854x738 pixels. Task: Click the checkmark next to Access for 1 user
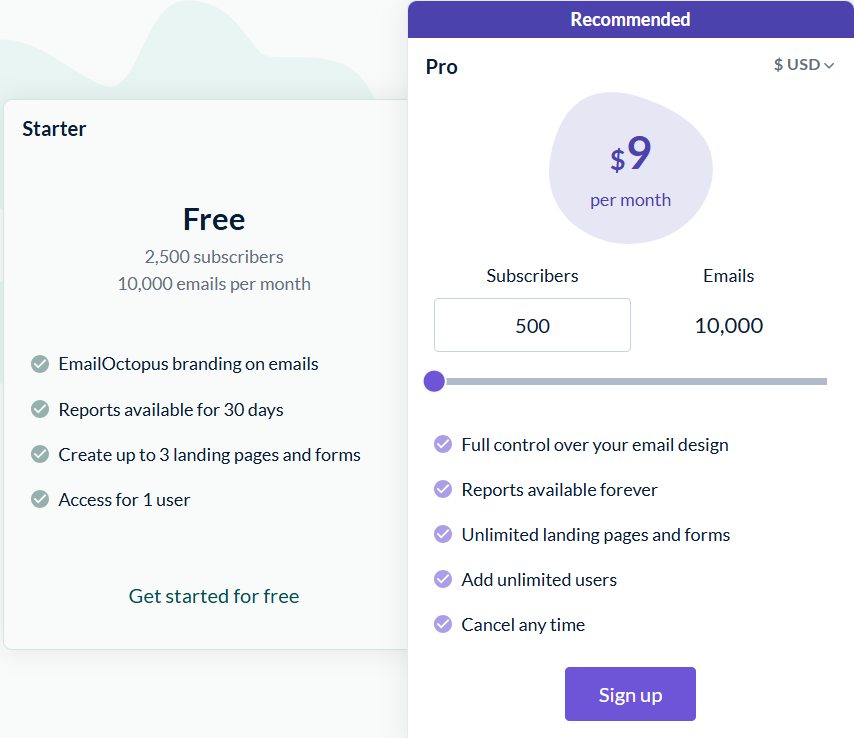point(40,499)
